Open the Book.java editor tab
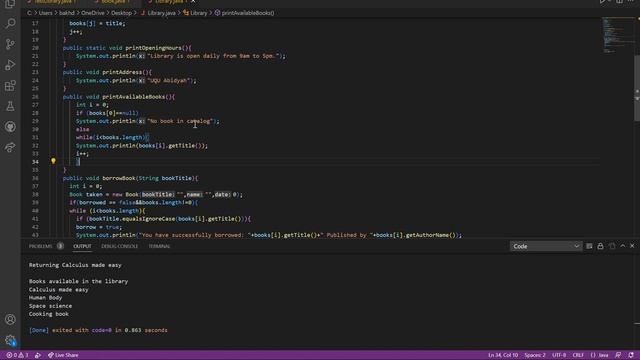This screenshot has width=640, height=360. pyautogui.click(x=112, y=2)
